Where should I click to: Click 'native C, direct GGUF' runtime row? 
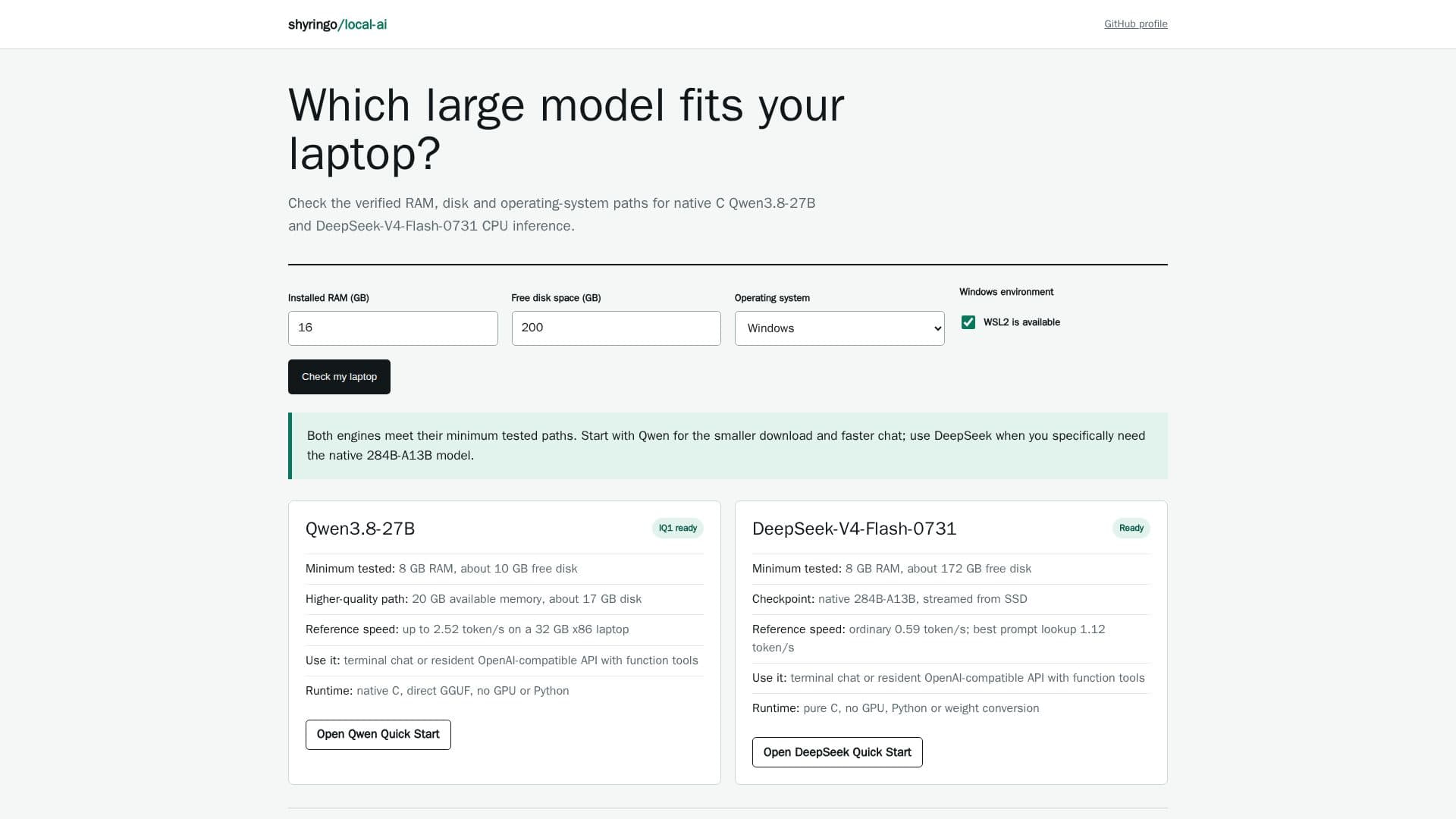[x=504, y=691]
